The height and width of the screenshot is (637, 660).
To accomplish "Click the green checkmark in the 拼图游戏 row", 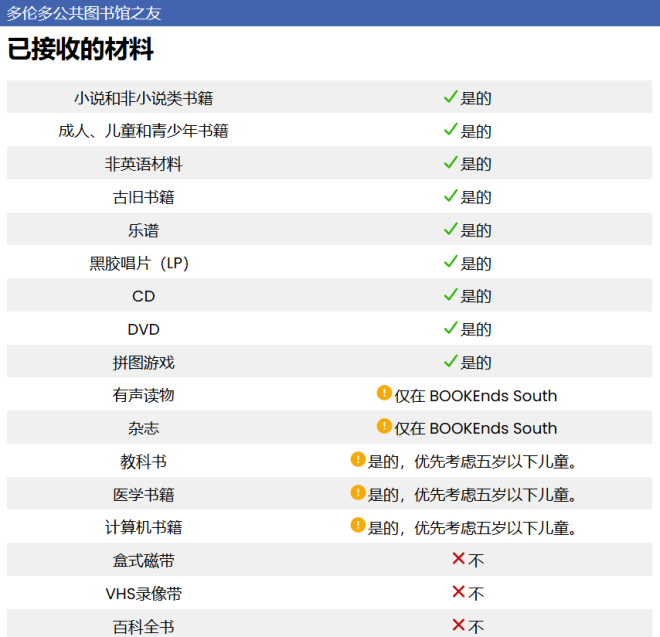I will (450, 361).
